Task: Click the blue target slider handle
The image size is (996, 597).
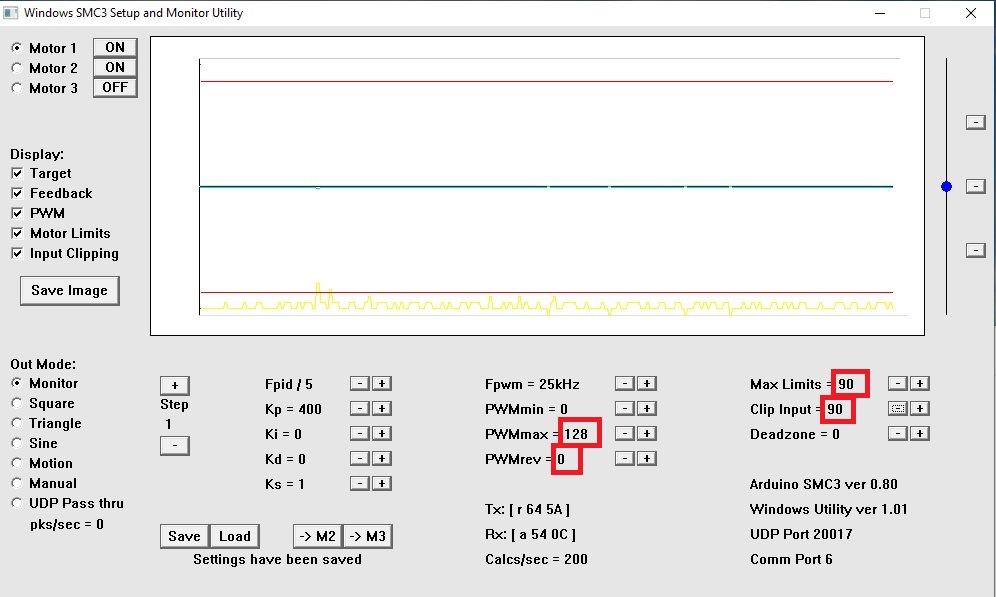Action: 946,186
